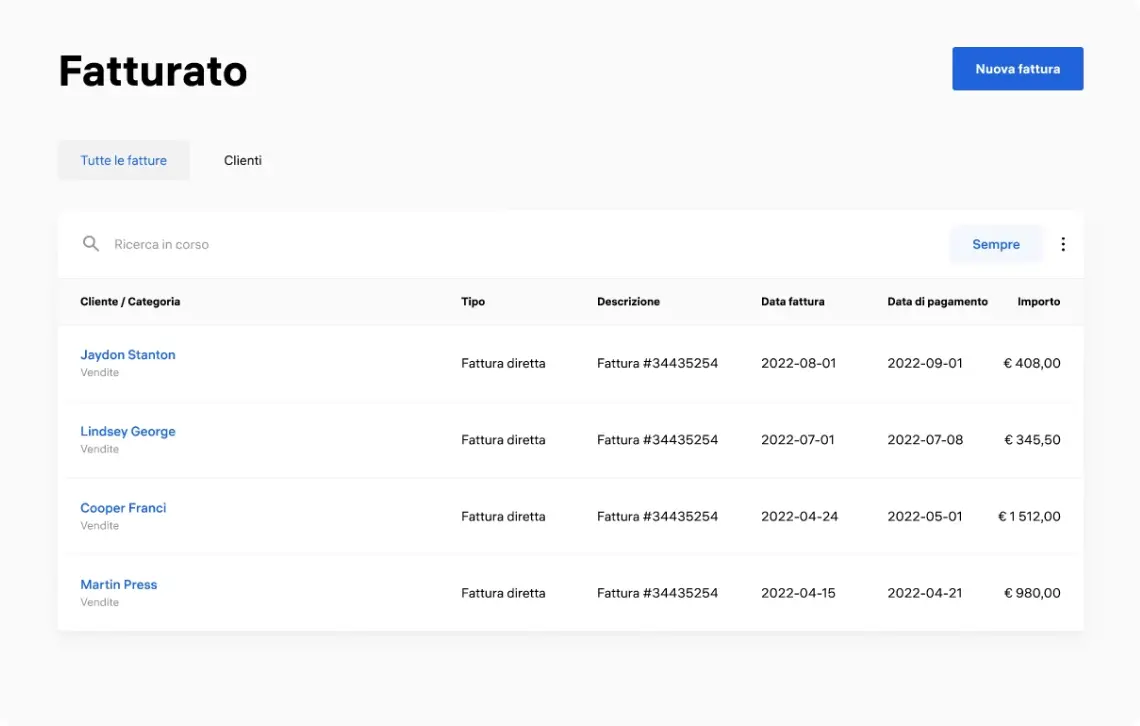The height and width of the screenshot is (726, 1140).
Task: Click the search magnifier icon
Action: pos(90,243)
